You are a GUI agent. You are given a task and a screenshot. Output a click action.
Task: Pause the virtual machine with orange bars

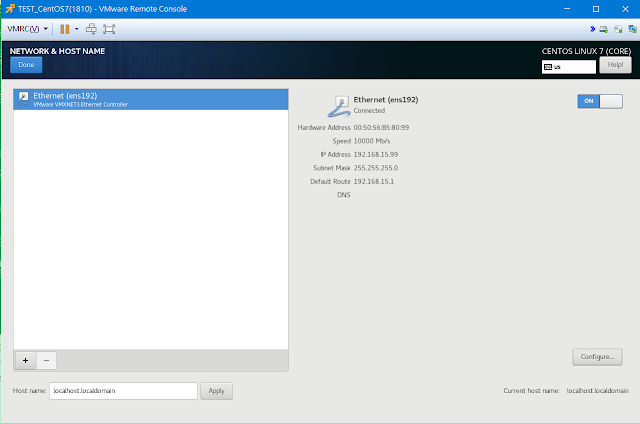pyautogui.click(x=64, y=29)
